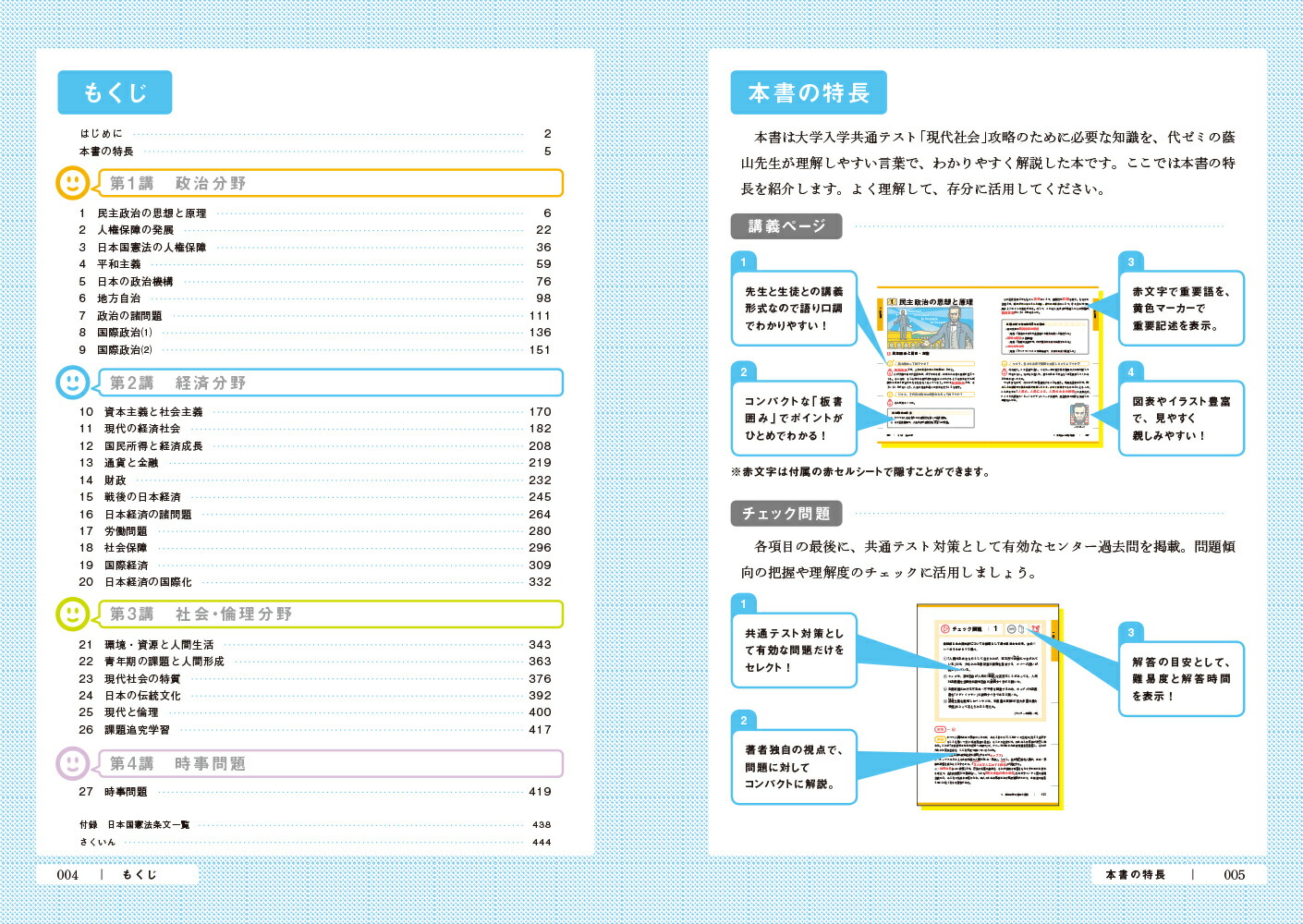This screenshot has height=924, width=1303.
Task: Pick the 労働問題 entry
Action: pyautogui.click(x=315, y=531)
